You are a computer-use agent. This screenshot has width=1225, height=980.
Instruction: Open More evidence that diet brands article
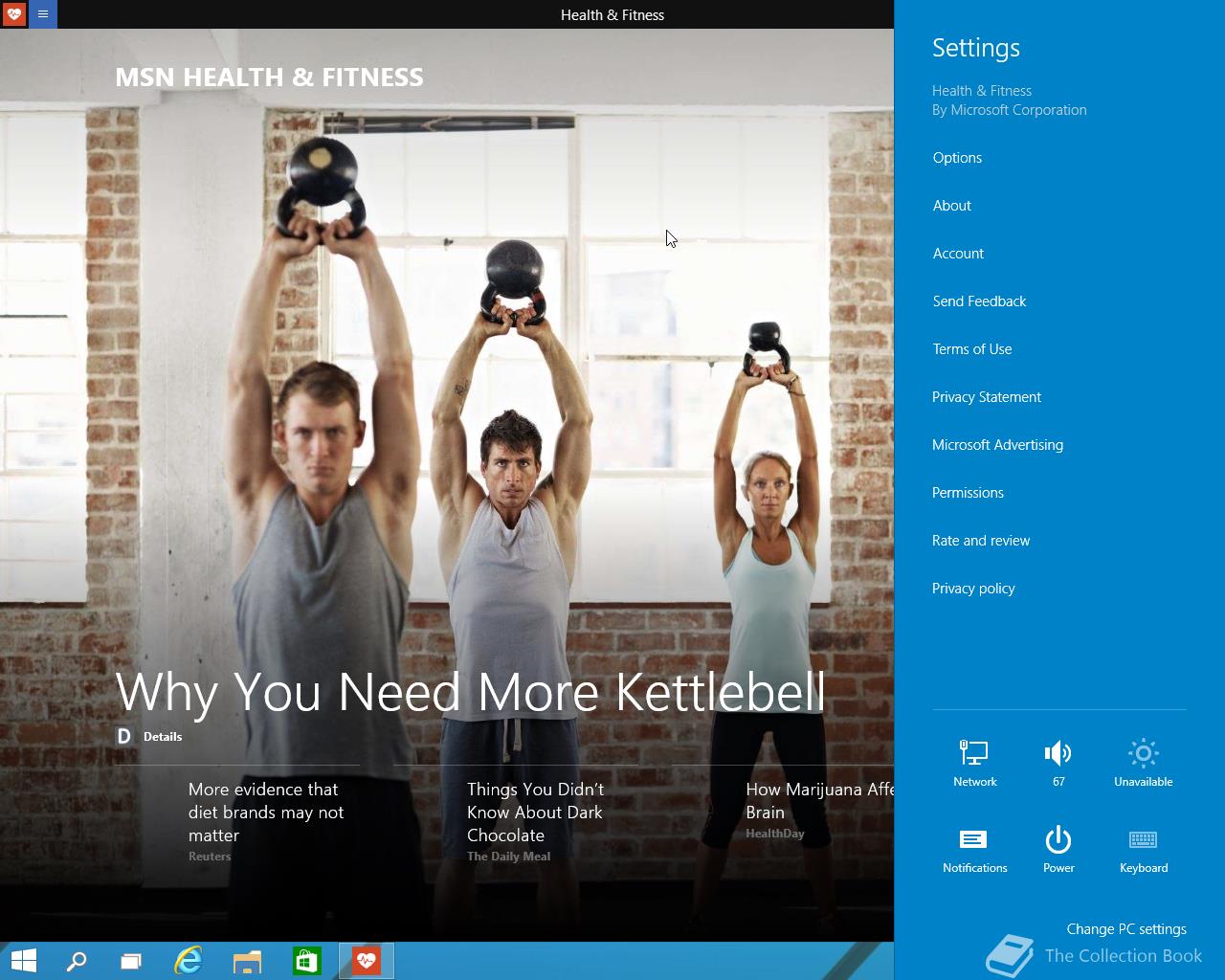(266, 813)
